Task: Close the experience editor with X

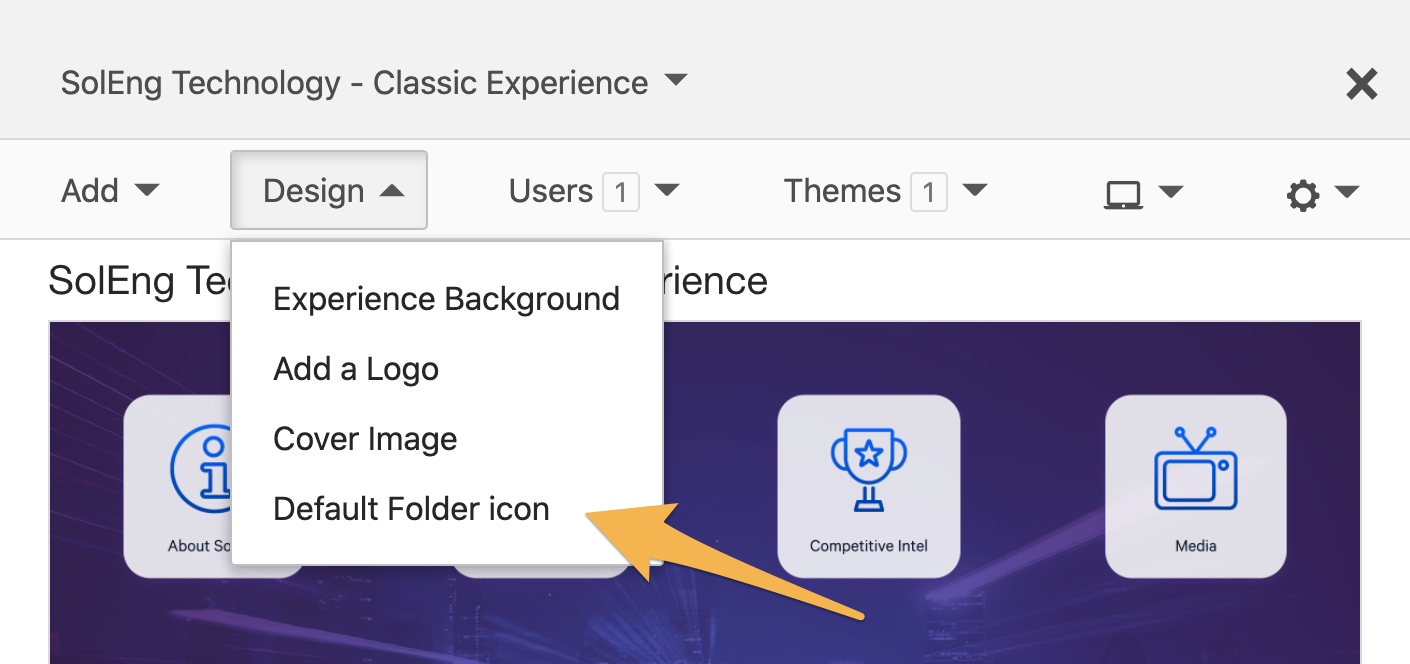Action: coord(1362,84)
